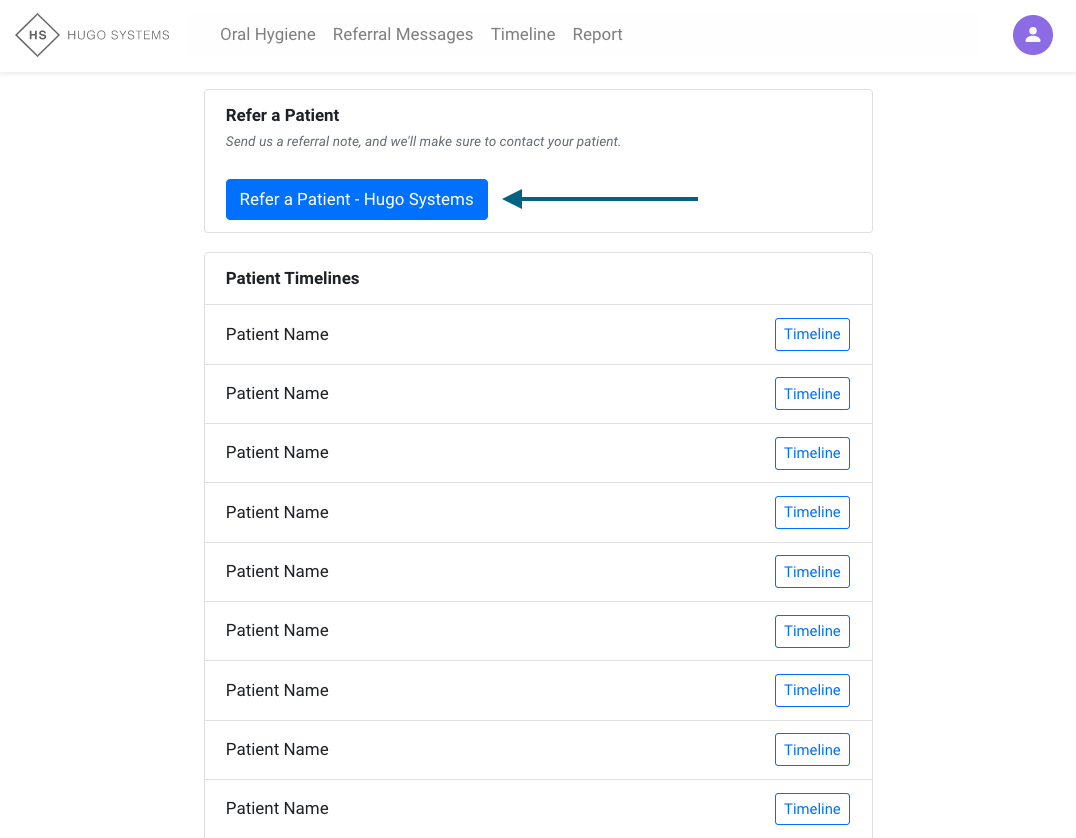The height and width of the screenshot is (838, 1076).
Task: Open the ninth patient's Timeline button
Action: coord(812,809)
